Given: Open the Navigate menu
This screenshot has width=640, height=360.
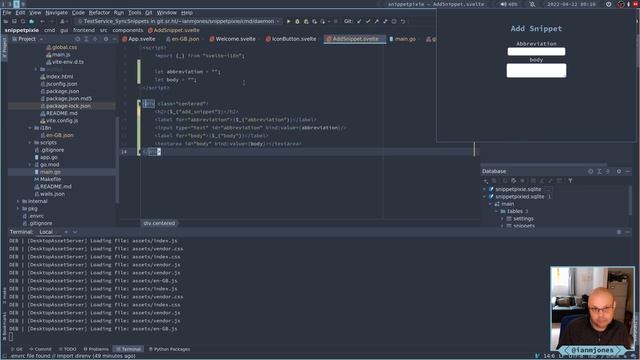Looking at the screenshot, I should coord(56,13).
